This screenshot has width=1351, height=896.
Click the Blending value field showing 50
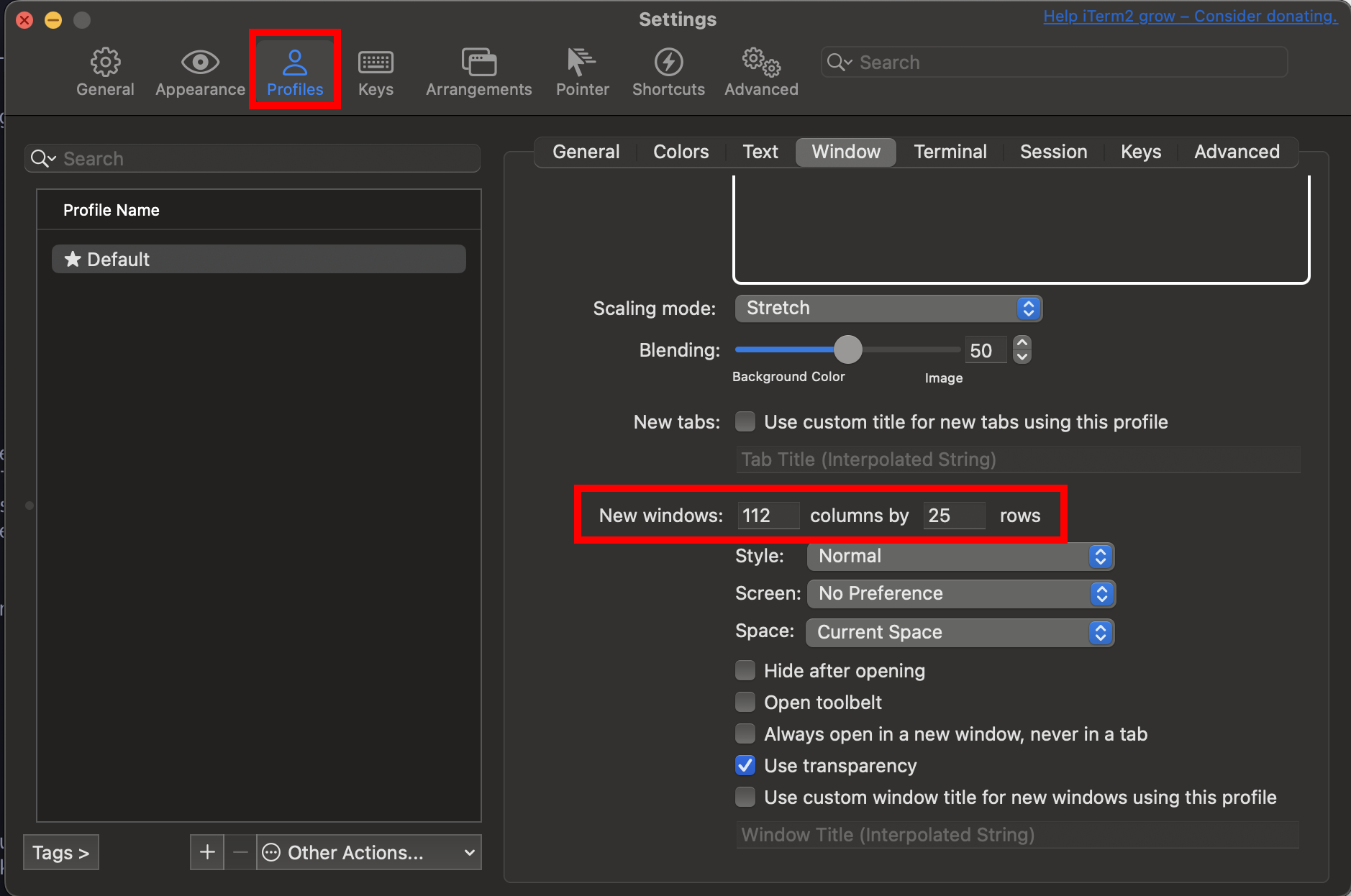click(x=986, y=350)
